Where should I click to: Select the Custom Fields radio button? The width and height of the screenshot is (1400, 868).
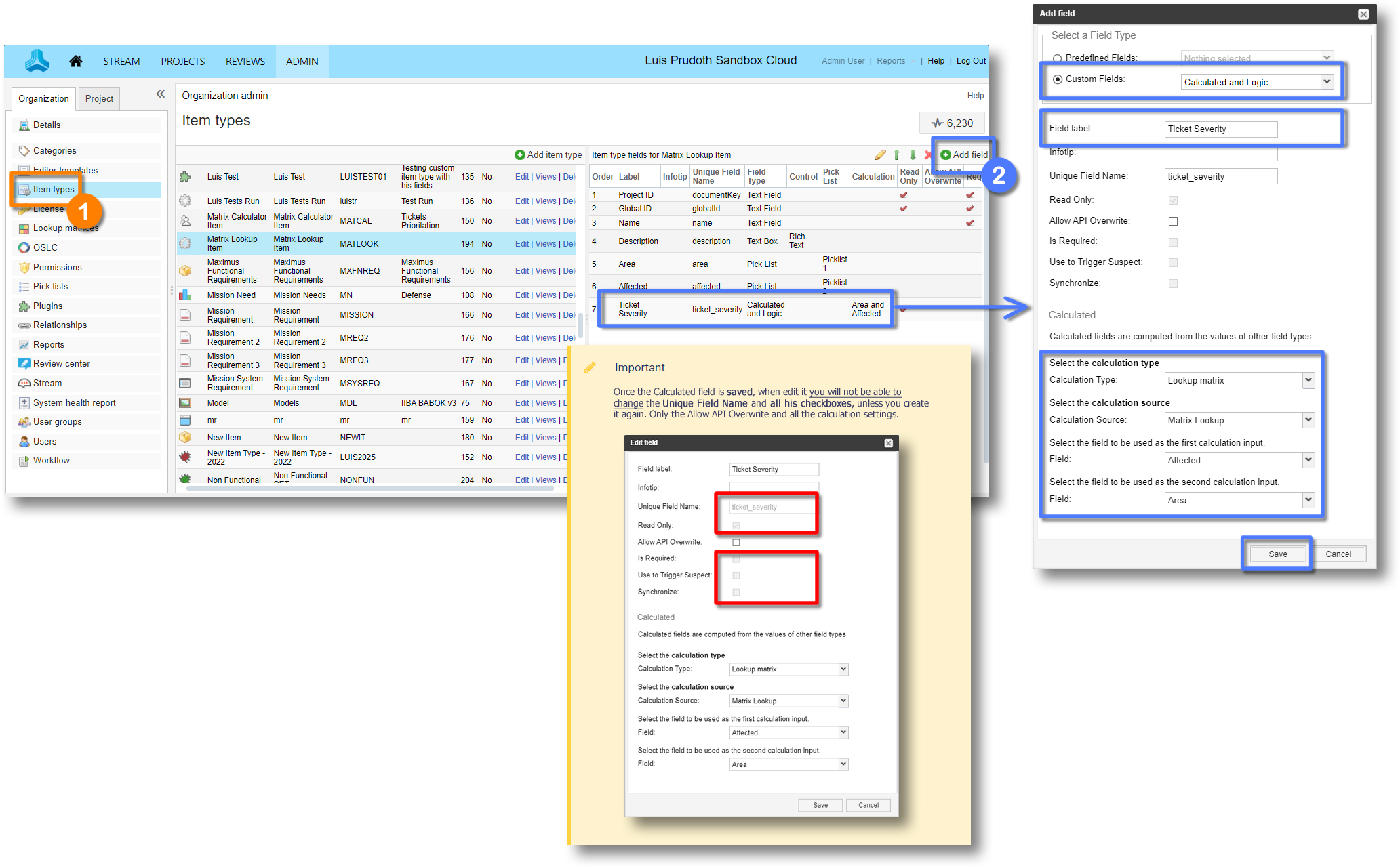point(1057,79)
